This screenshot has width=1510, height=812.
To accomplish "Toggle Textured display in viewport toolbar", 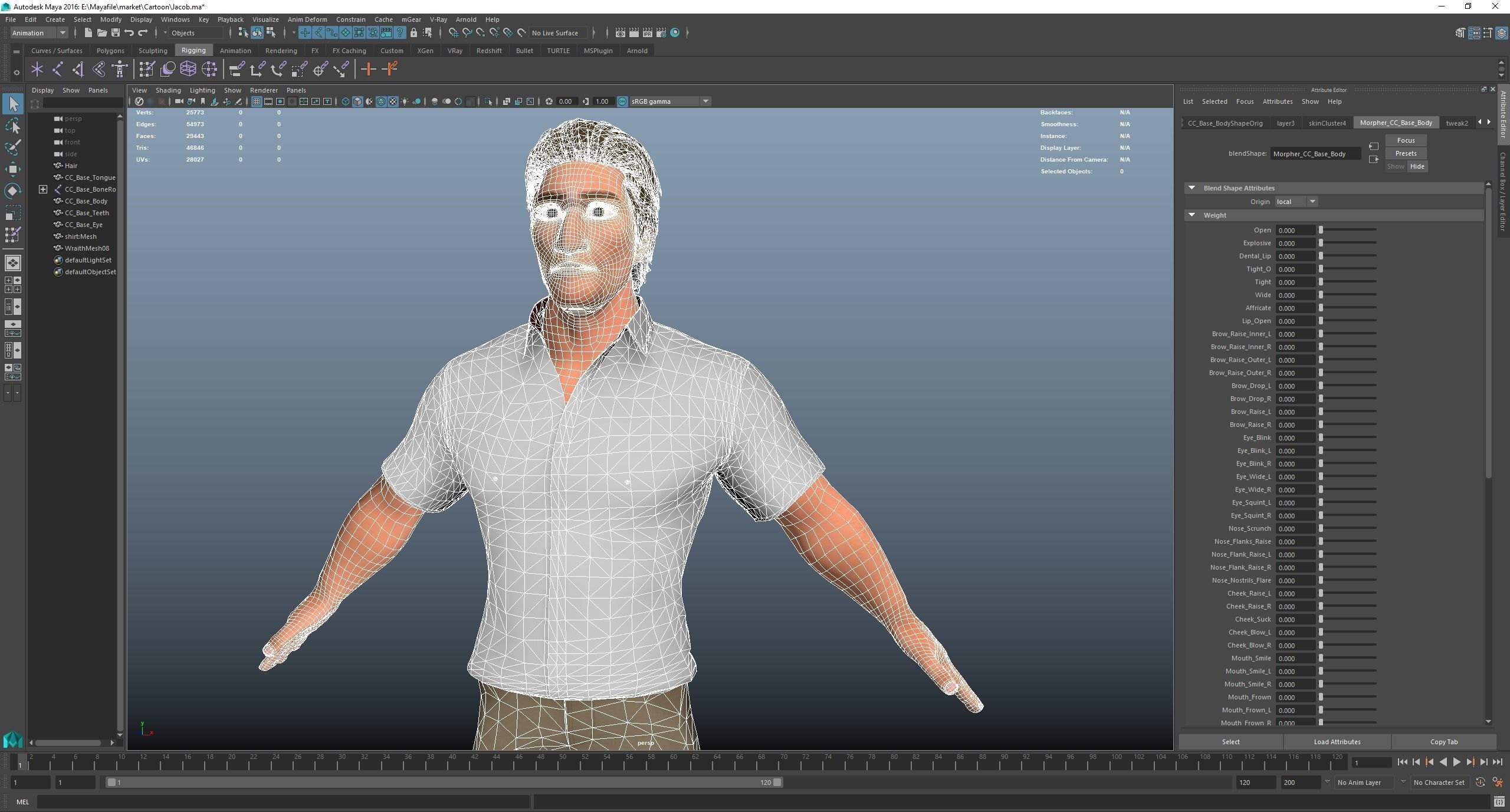I will (x=393, y=101).
